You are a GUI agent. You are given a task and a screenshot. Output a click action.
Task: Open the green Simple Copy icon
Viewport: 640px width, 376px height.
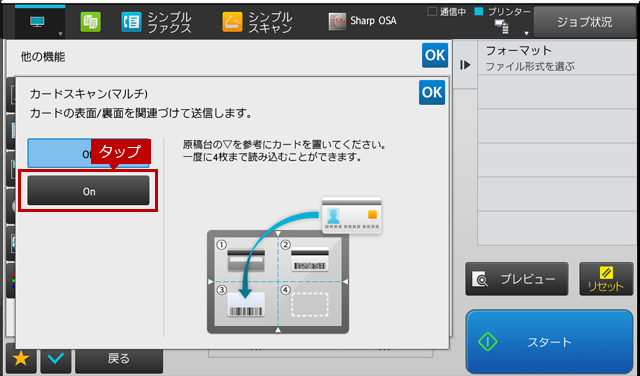[91, 22]
